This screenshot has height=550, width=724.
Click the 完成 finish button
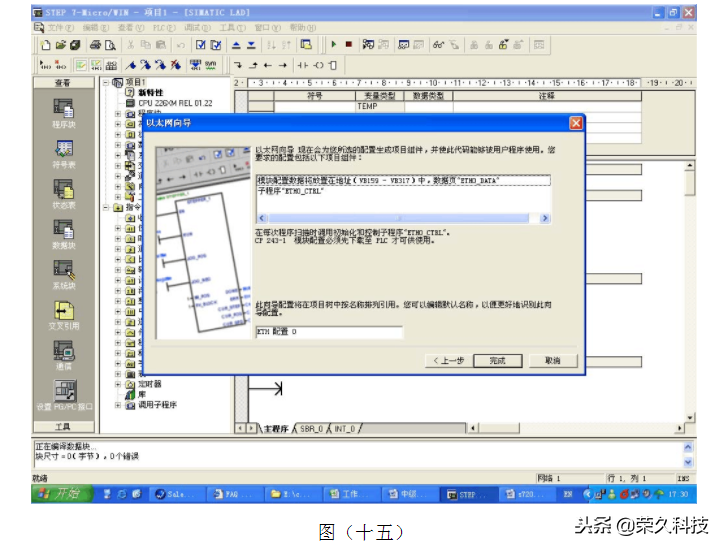[x=498, y=360]
